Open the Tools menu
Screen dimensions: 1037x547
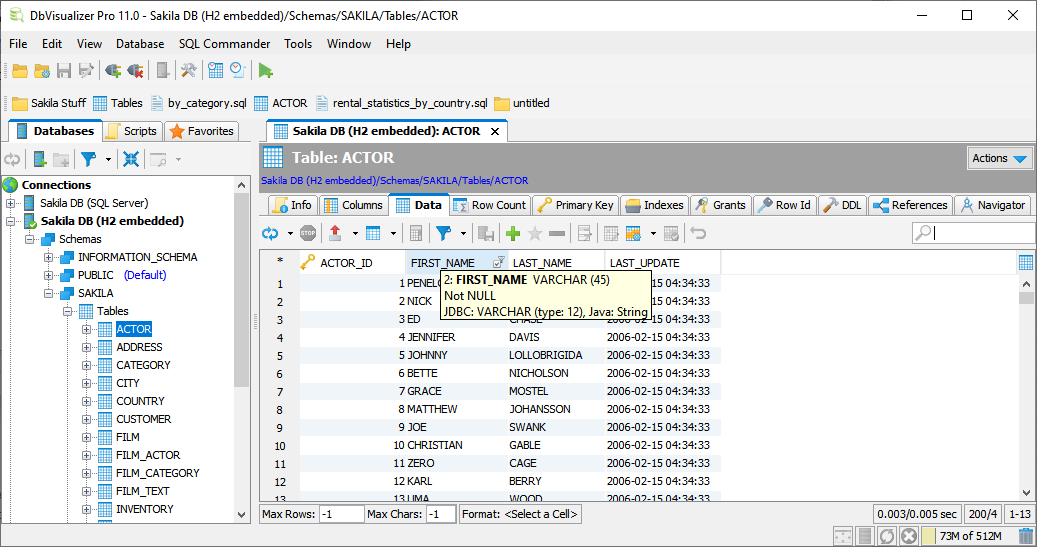(298, 44)
